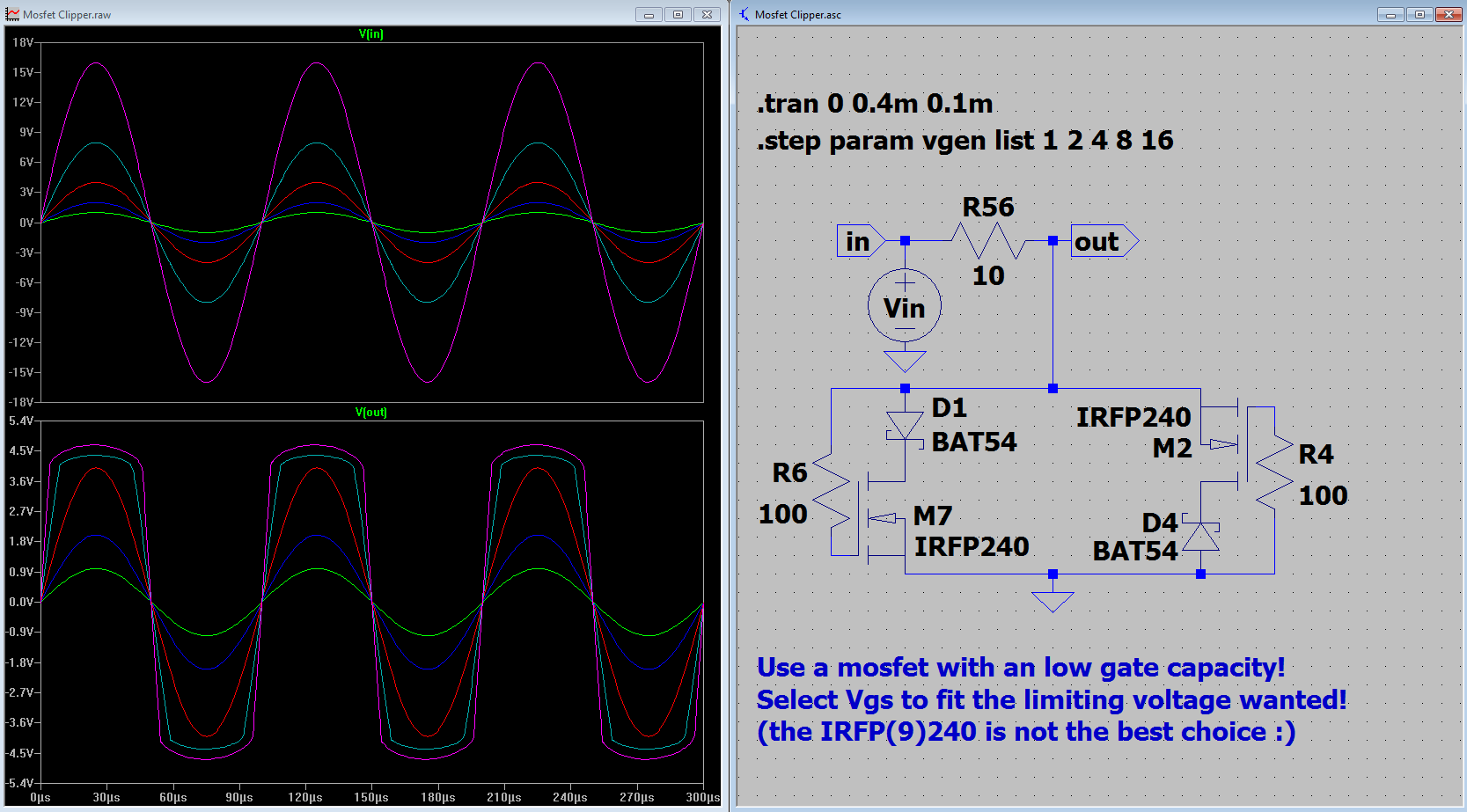Click the 5.4V axis label on V(out) plot

click(x=21, y=421)
